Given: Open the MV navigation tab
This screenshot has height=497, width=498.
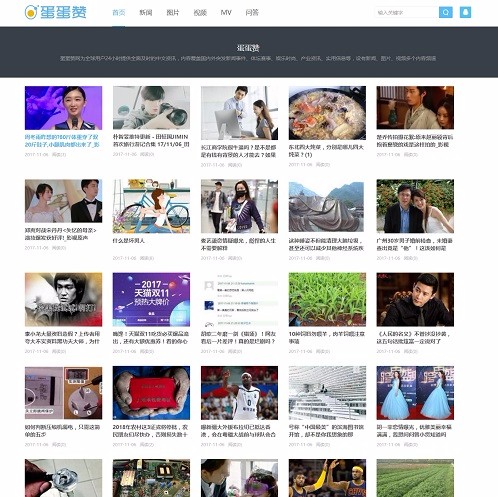Looking at the screenshot, I should [226, 13].
